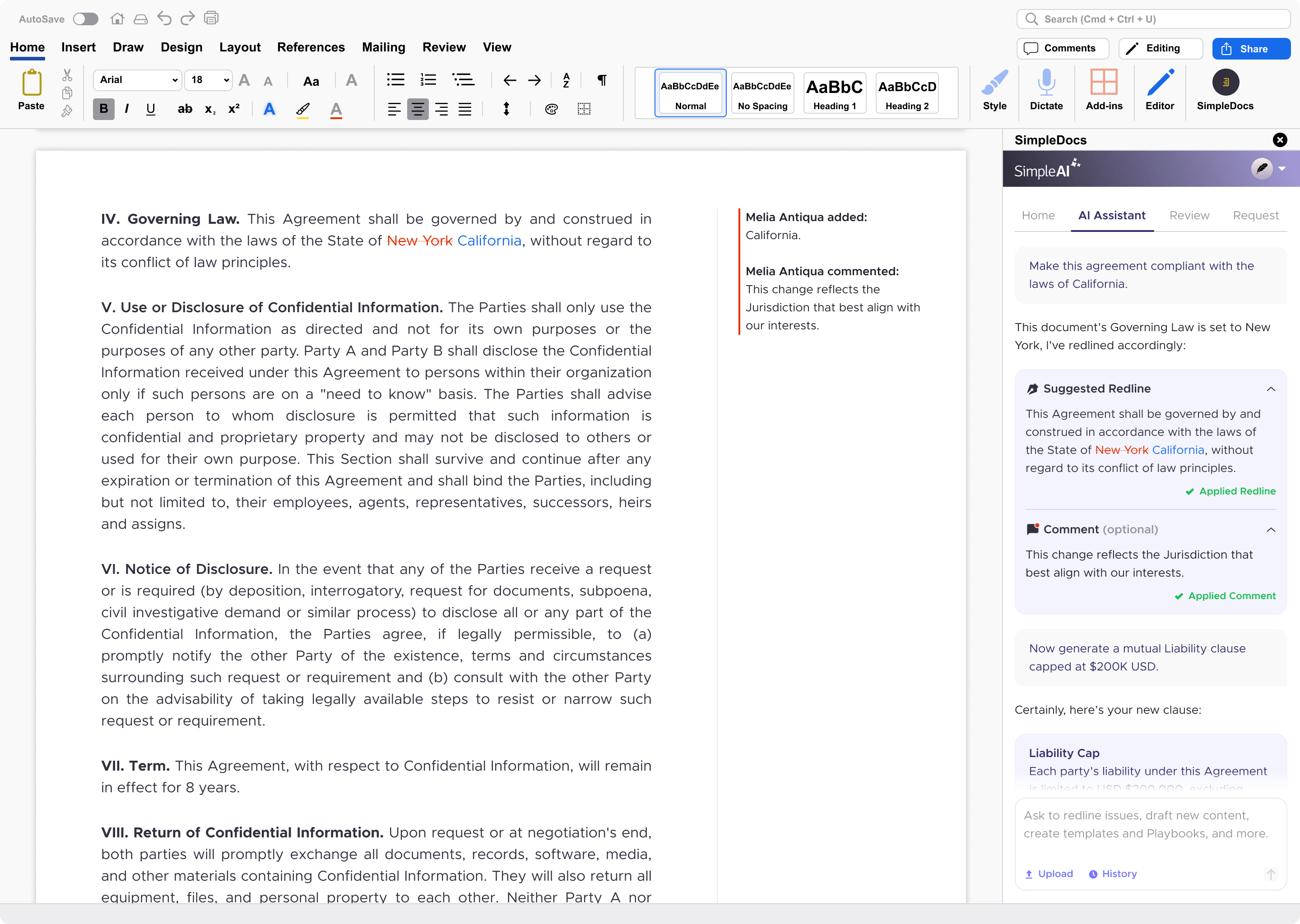1300x924 pixels.
Task: Pick blue text effects color
Action: [269, 109]
